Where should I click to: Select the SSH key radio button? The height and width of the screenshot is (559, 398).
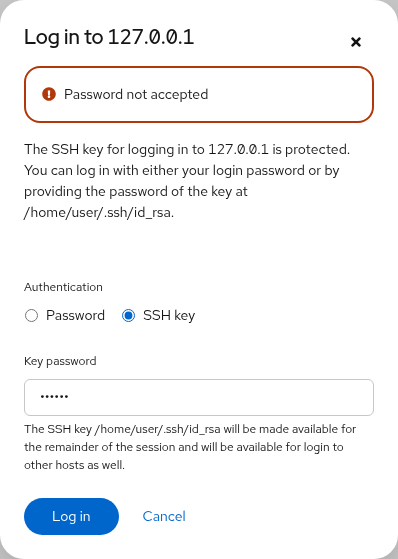click(x=128, y=316)
